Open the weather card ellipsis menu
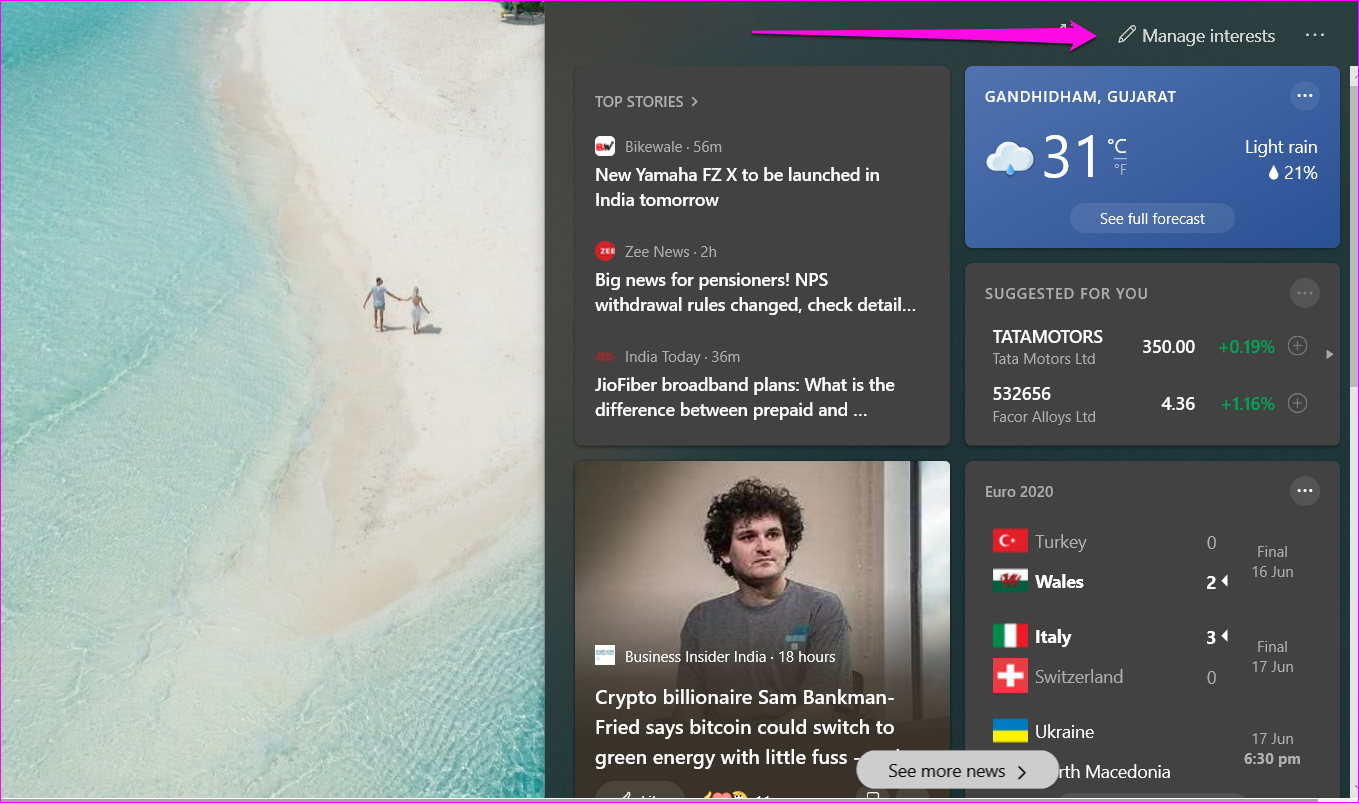Image resolution: width=1359 pixels, height=803 pixels. click(1305, 96)
